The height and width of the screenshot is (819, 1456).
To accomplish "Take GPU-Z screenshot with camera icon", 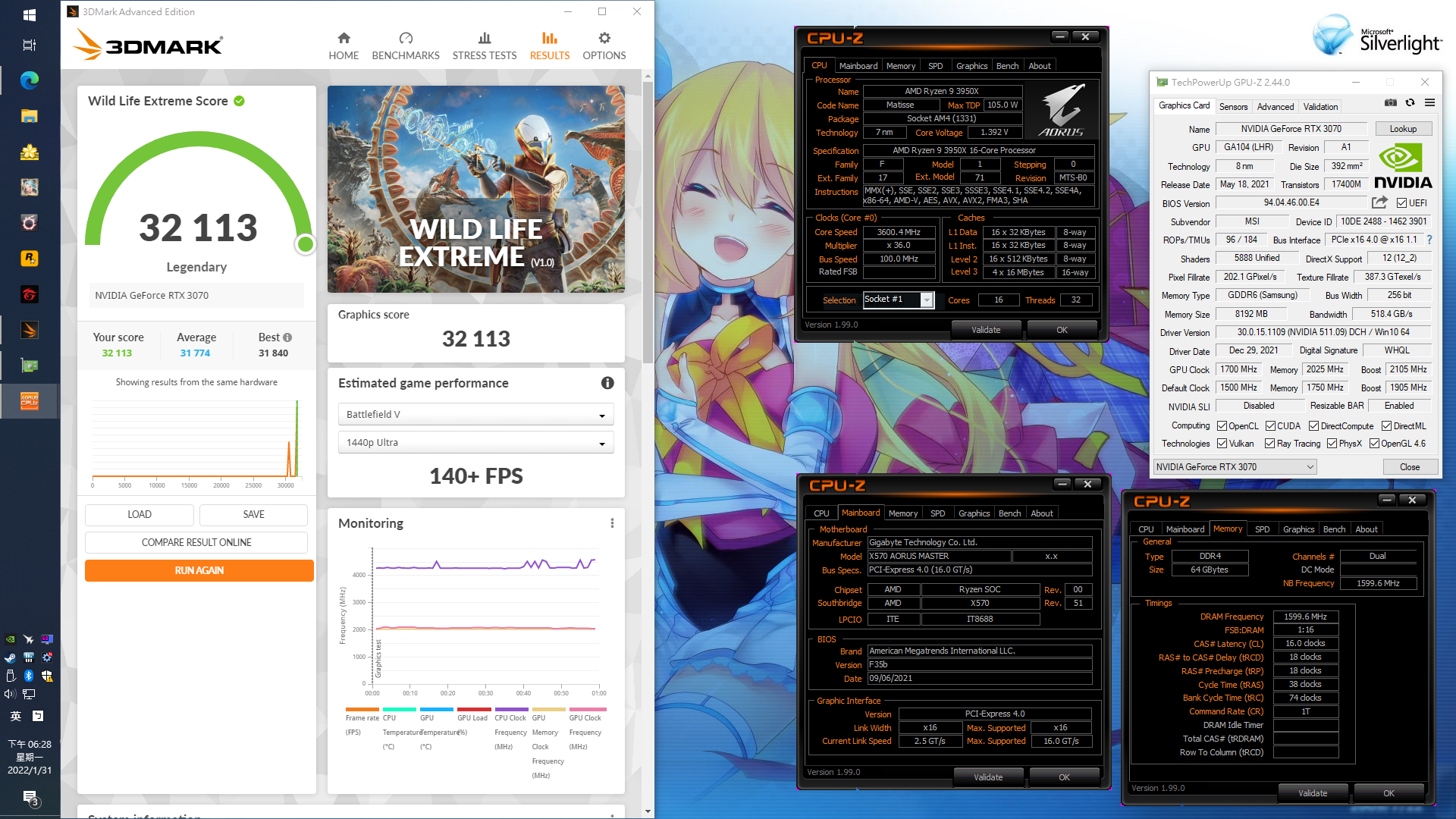I will [1391, 102].
